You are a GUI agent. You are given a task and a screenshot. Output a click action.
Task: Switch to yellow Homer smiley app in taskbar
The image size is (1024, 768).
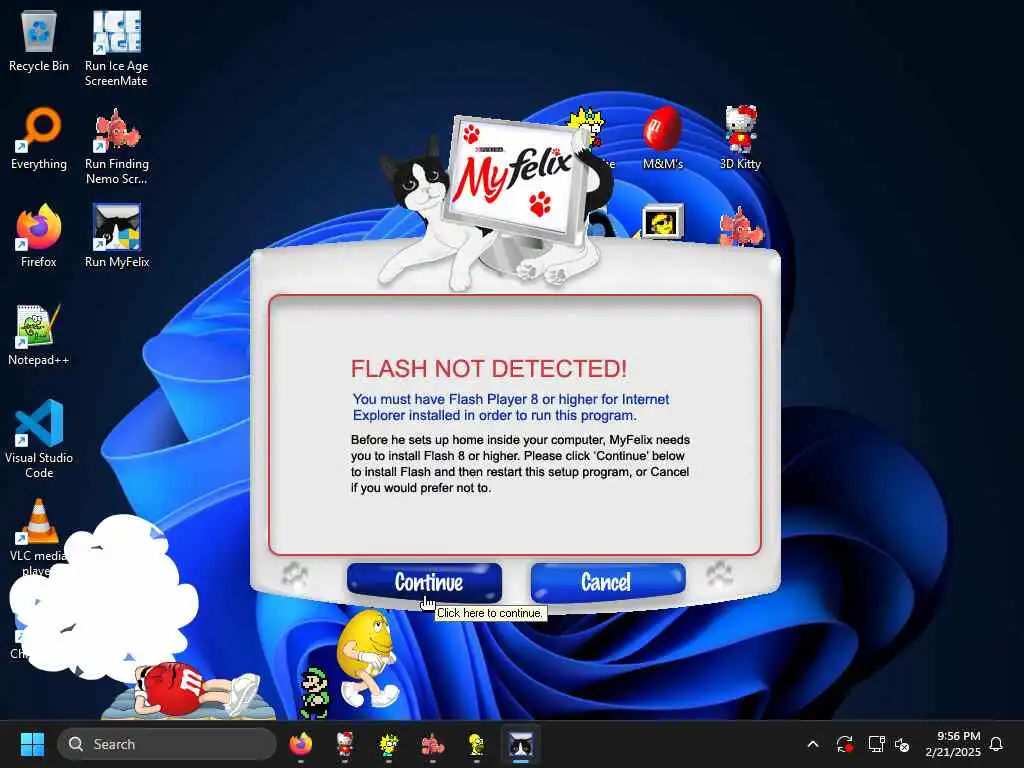point(476,744)
